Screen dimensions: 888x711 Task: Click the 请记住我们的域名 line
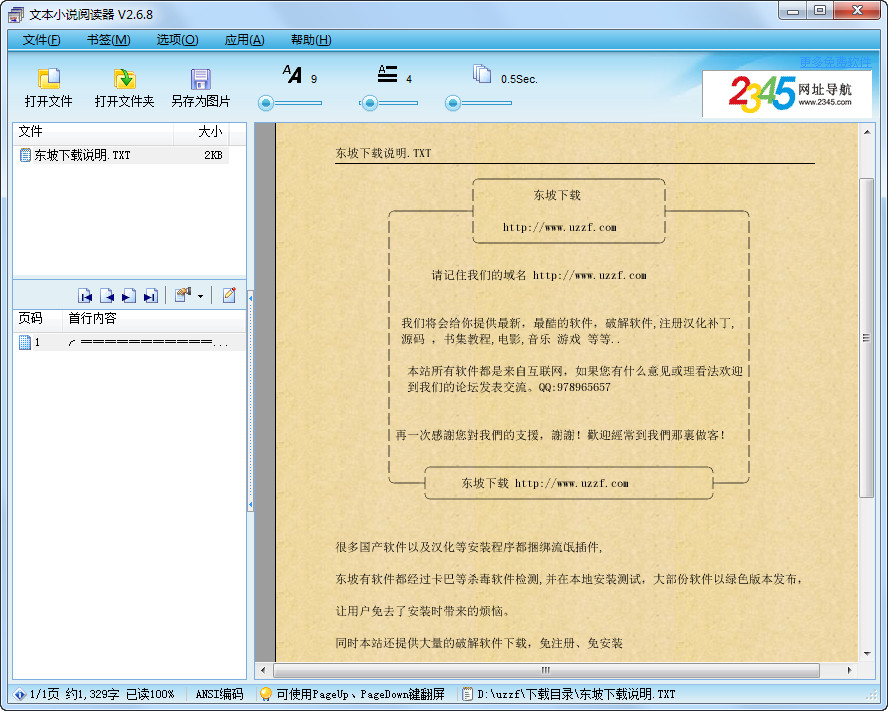point(539,275)
